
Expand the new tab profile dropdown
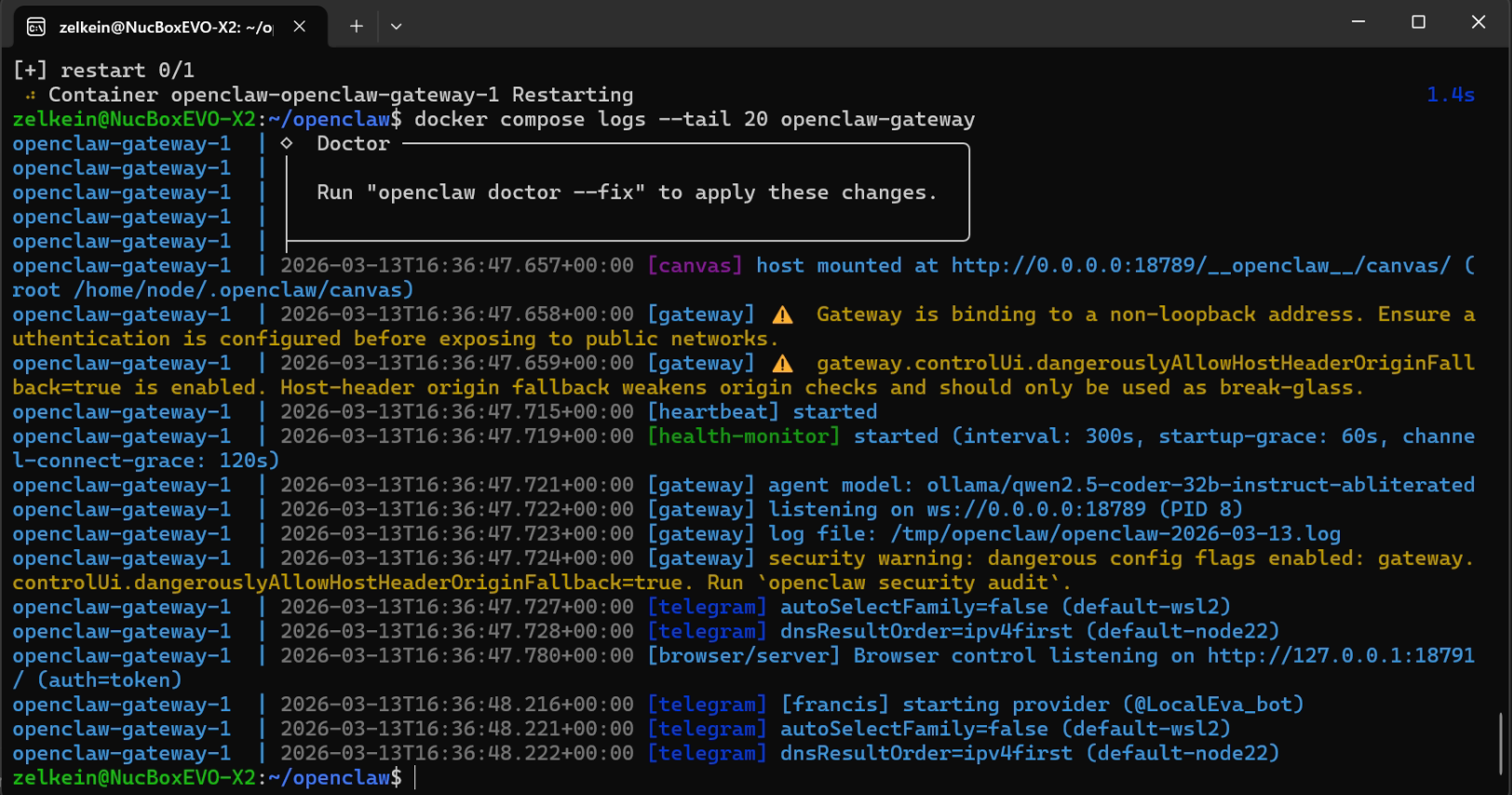(397, 26)
